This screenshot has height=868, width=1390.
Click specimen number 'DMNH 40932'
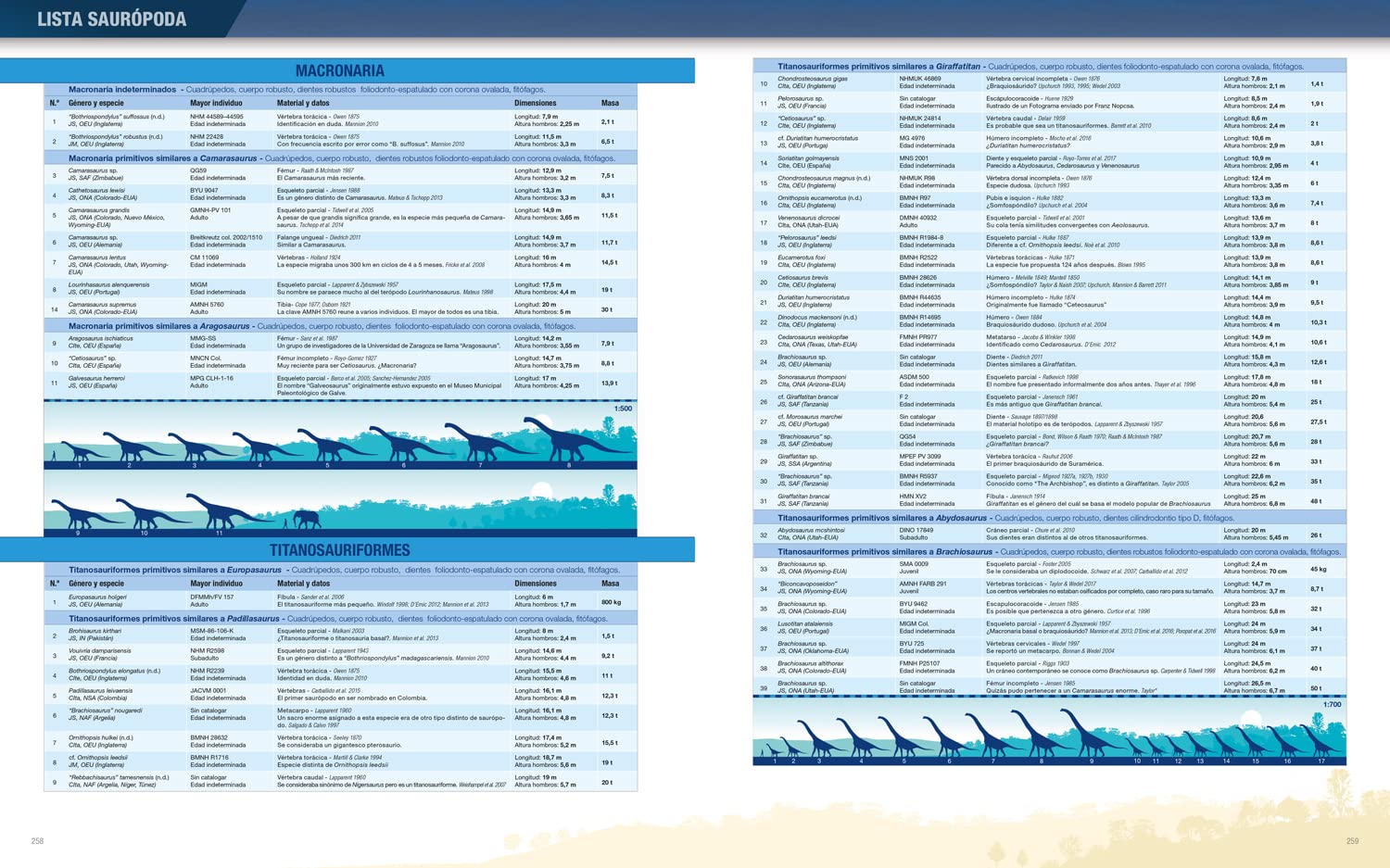pyautogui.click(x=918, y=218)
